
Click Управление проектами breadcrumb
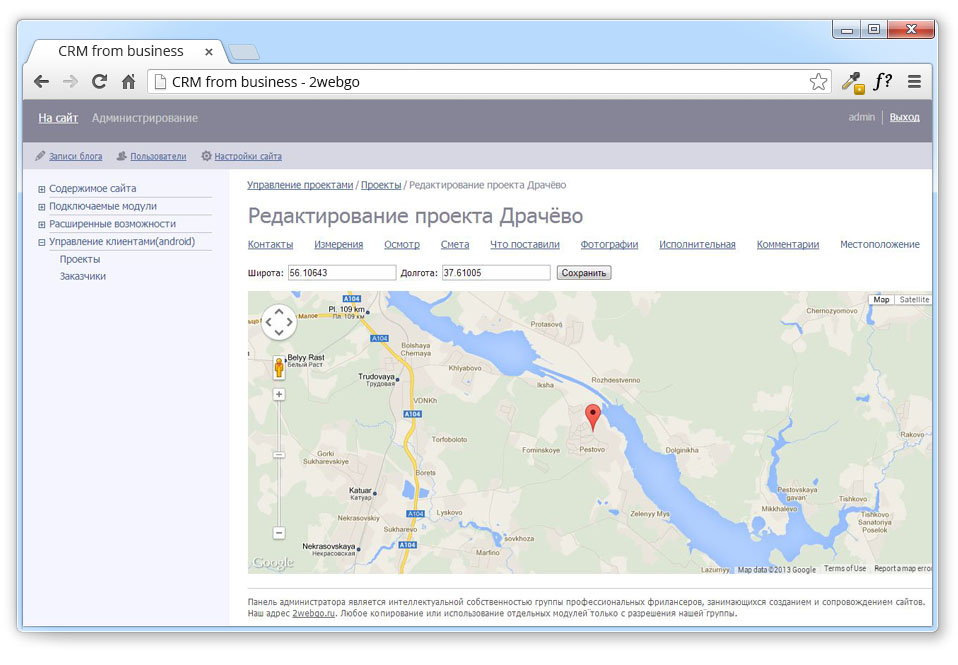coord(300,185)
